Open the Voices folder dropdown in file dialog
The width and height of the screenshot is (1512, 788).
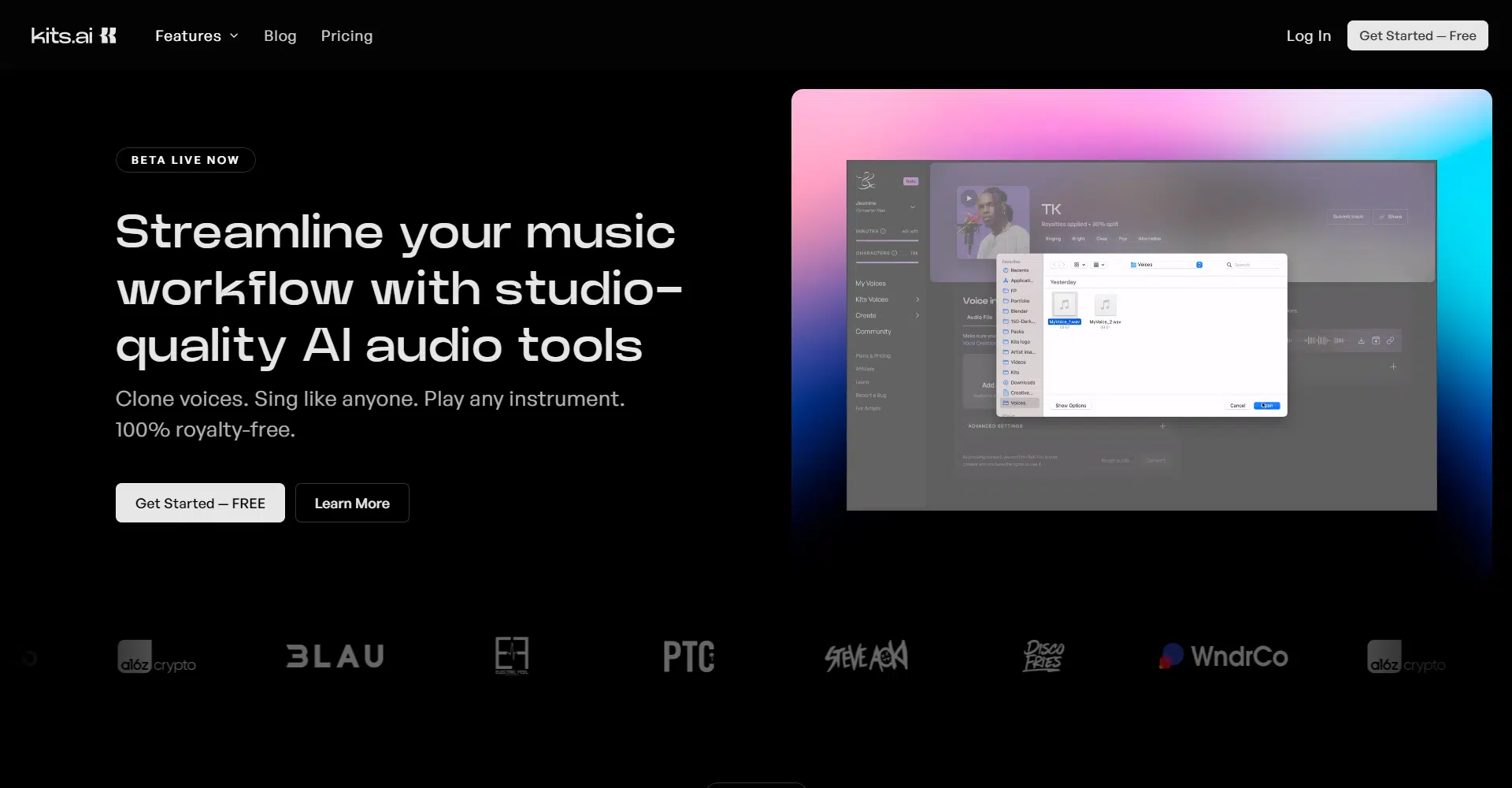[1165, 265]
